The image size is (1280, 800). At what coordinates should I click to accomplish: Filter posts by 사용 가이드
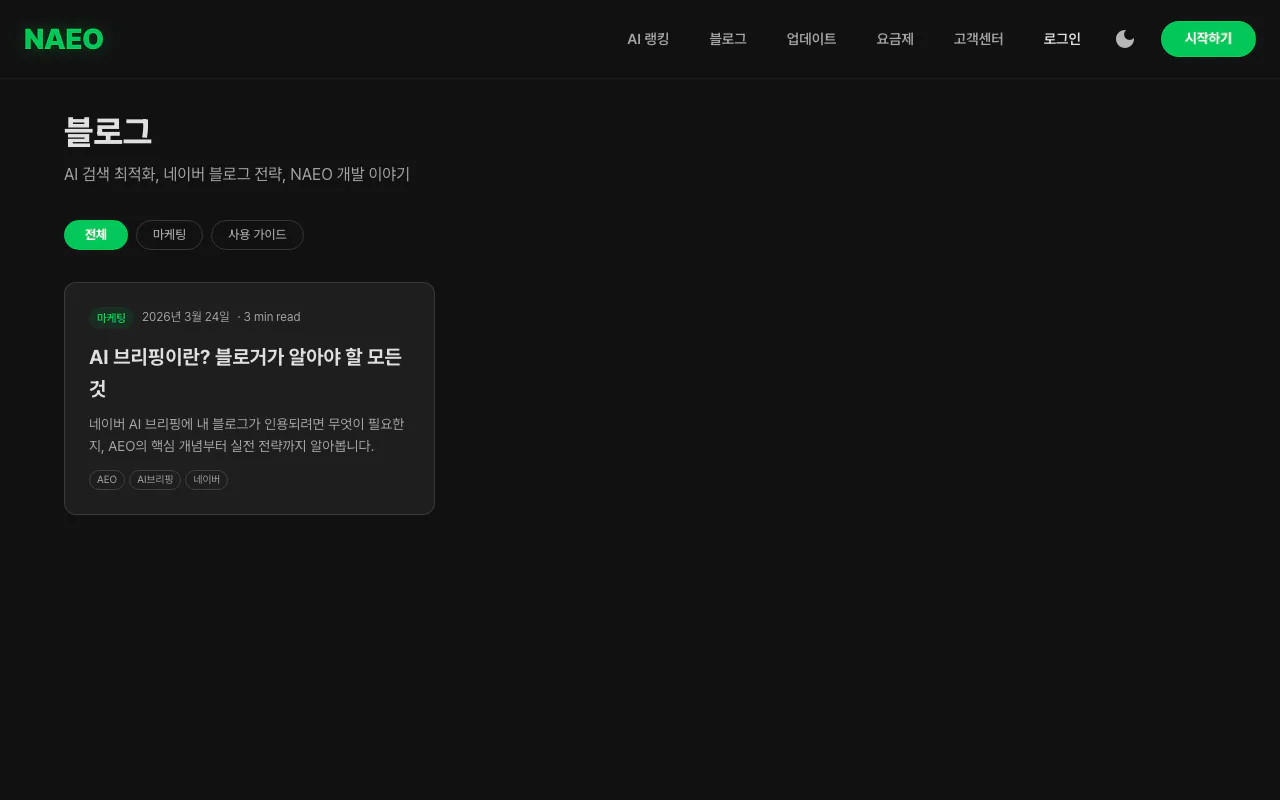[x=257, y=235]
